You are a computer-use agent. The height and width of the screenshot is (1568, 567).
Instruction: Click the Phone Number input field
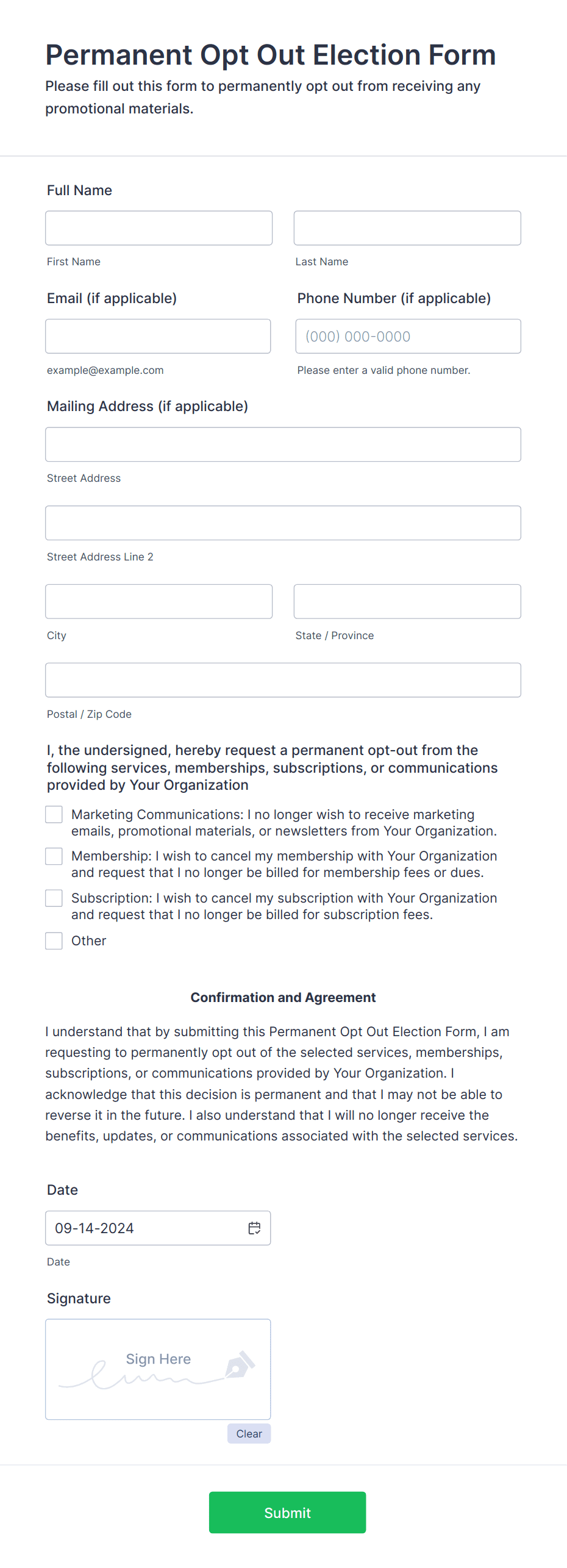pyautogui.click(x=407, y=336)
